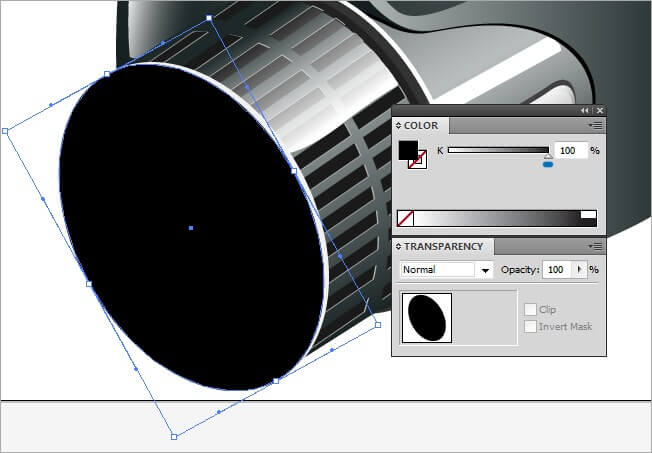Pick white from the ramp's end swatch
Image resolution: width=652 pixels, height=453 pixels.
click(x=588, y=214)
